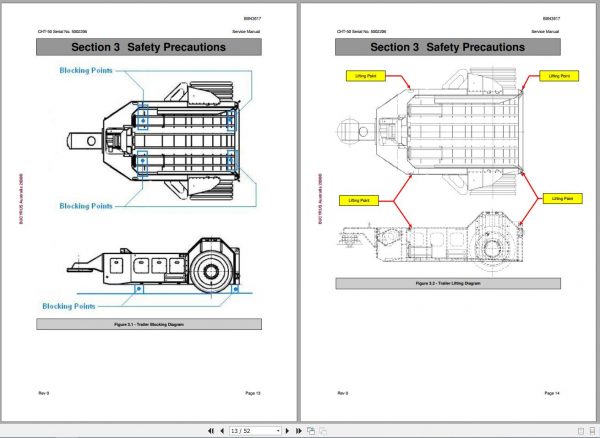Image resolution: width=600 pixels, height=438 pixels.
Task: Click the top Blocking Points blue text
Action: (x=86, y=70)
